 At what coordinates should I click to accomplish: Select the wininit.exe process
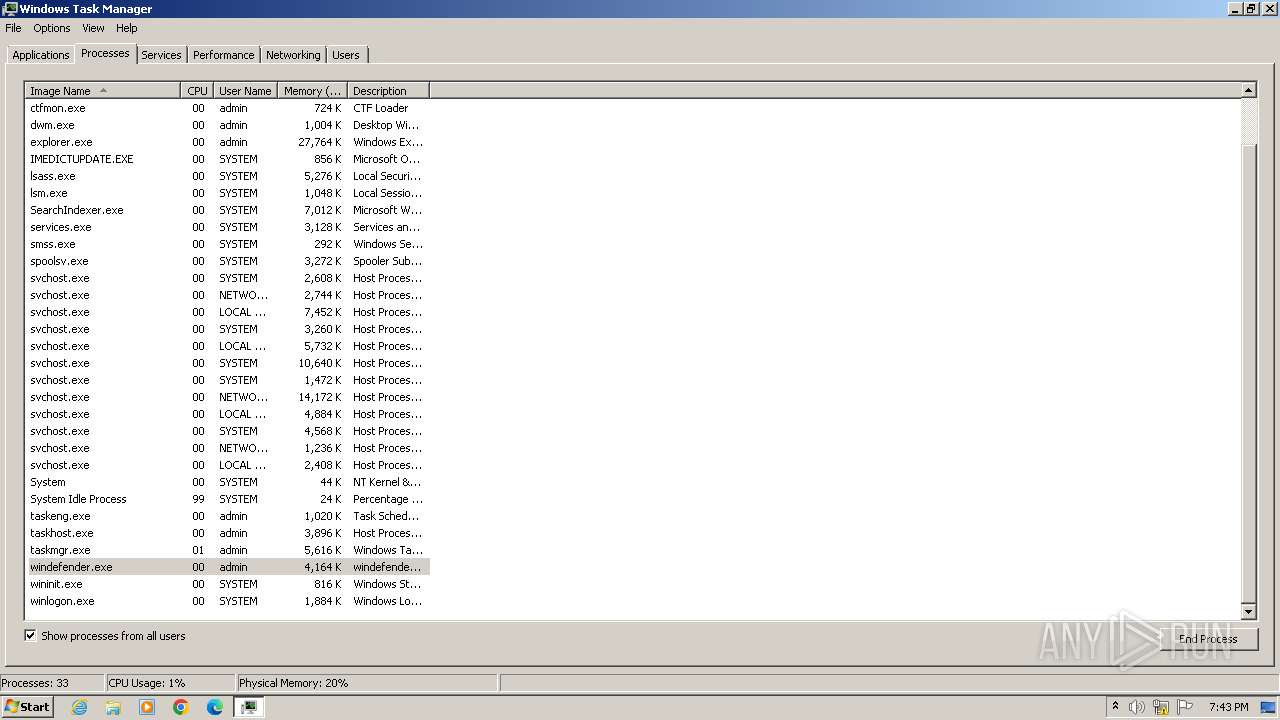[x=227, y=584]
